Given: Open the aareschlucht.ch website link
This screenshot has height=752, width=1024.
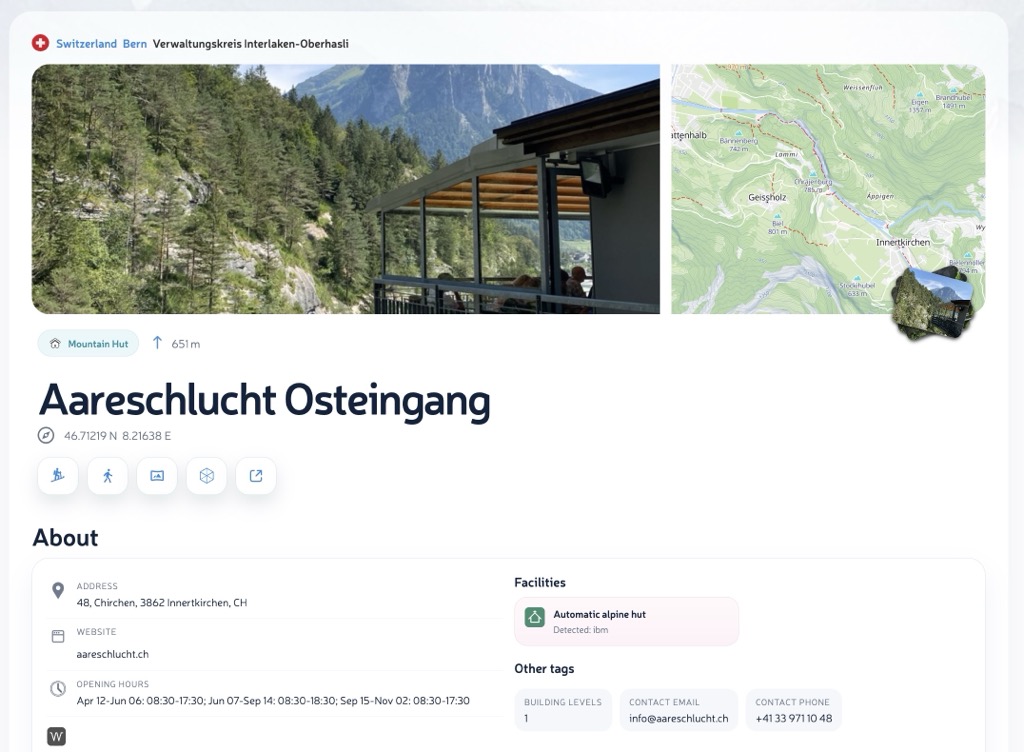Looking at the screenshot, I should point(112,654).
